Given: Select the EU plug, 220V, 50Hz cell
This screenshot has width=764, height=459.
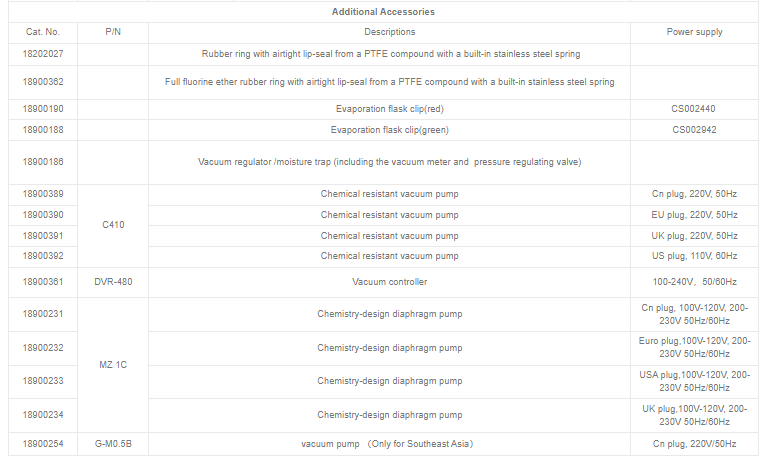Looking at the screenshot, I should [694, 215].
